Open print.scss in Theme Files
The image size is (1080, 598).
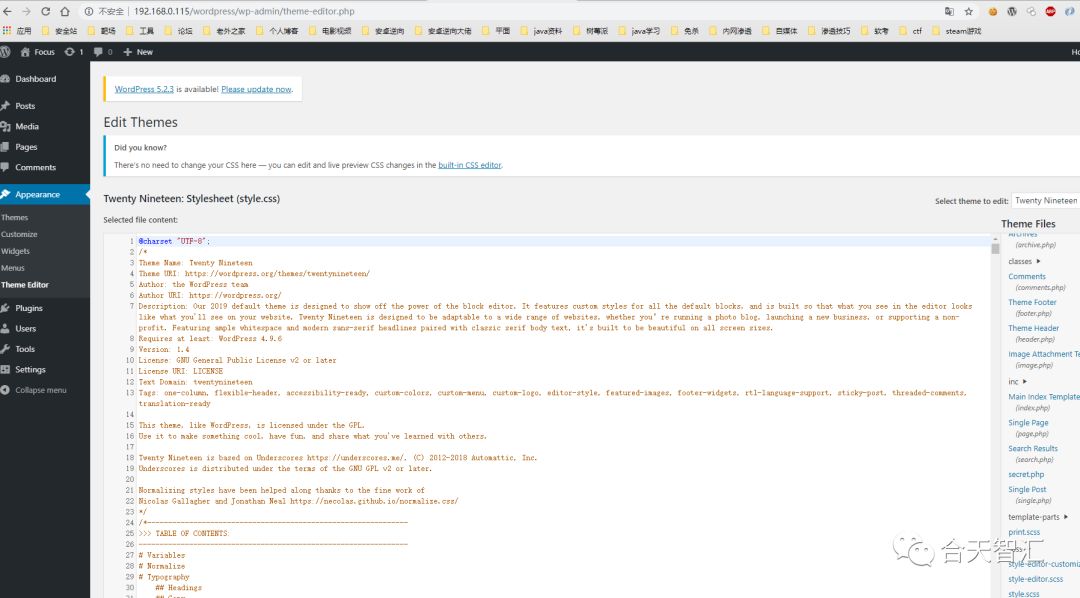point(1024,532)
